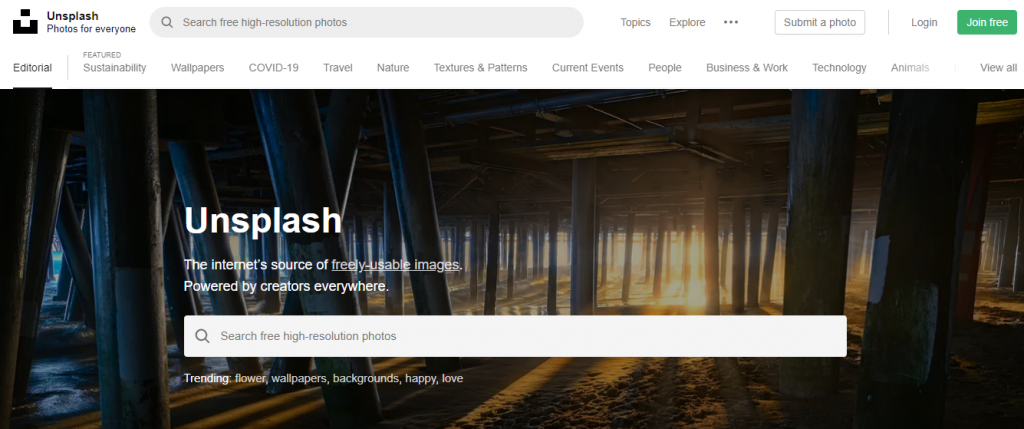Open the Nature topic
The width and height of the screenshot is (1024, 429).
pos(393,67)
